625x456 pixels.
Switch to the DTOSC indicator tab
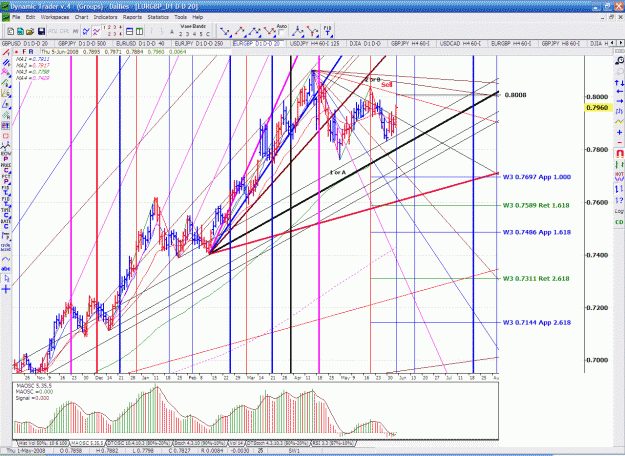(x=138, y=443)
